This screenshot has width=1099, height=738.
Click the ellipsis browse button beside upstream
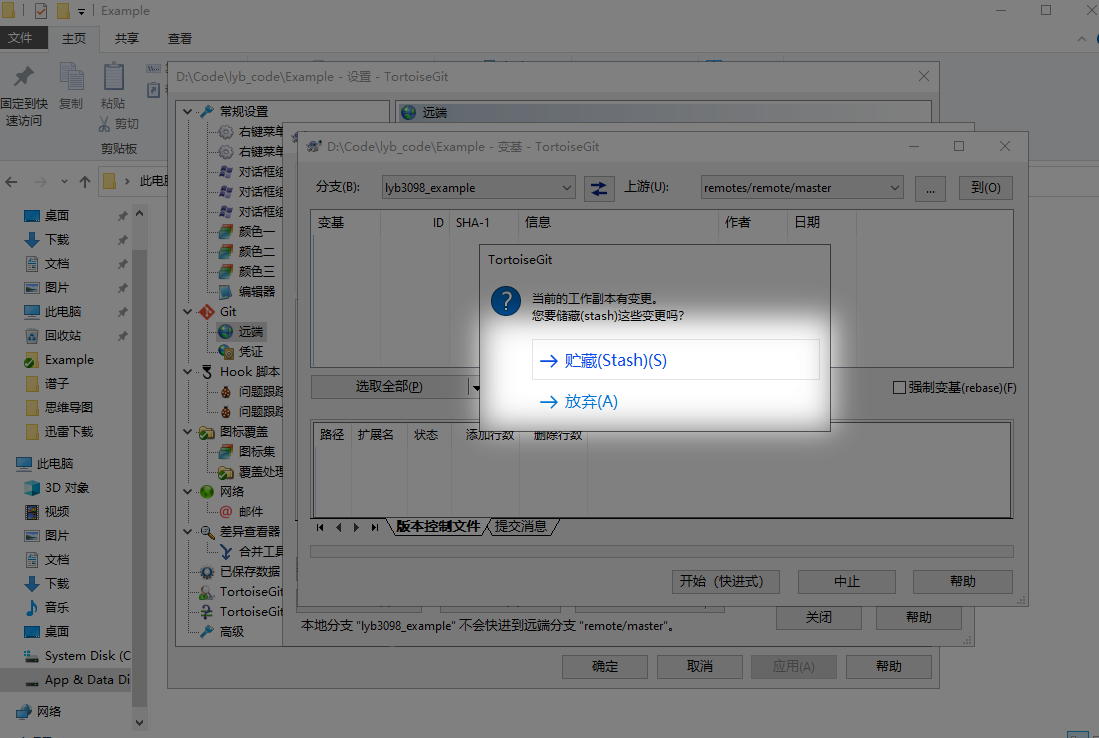pos(930,188)
